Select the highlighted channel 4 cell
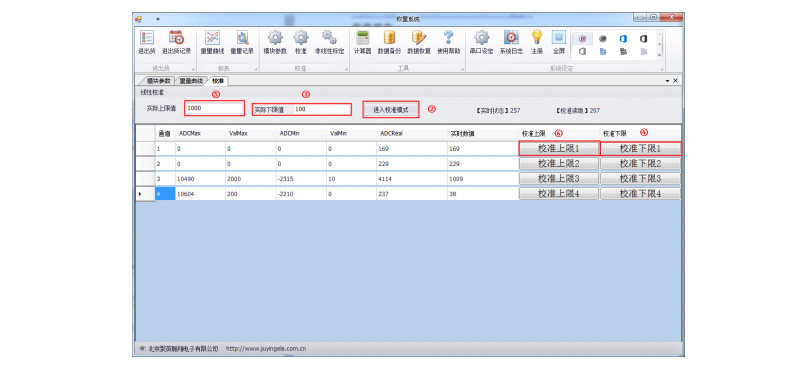This screenshot has height=367, width=790. (x=165, y=194)
